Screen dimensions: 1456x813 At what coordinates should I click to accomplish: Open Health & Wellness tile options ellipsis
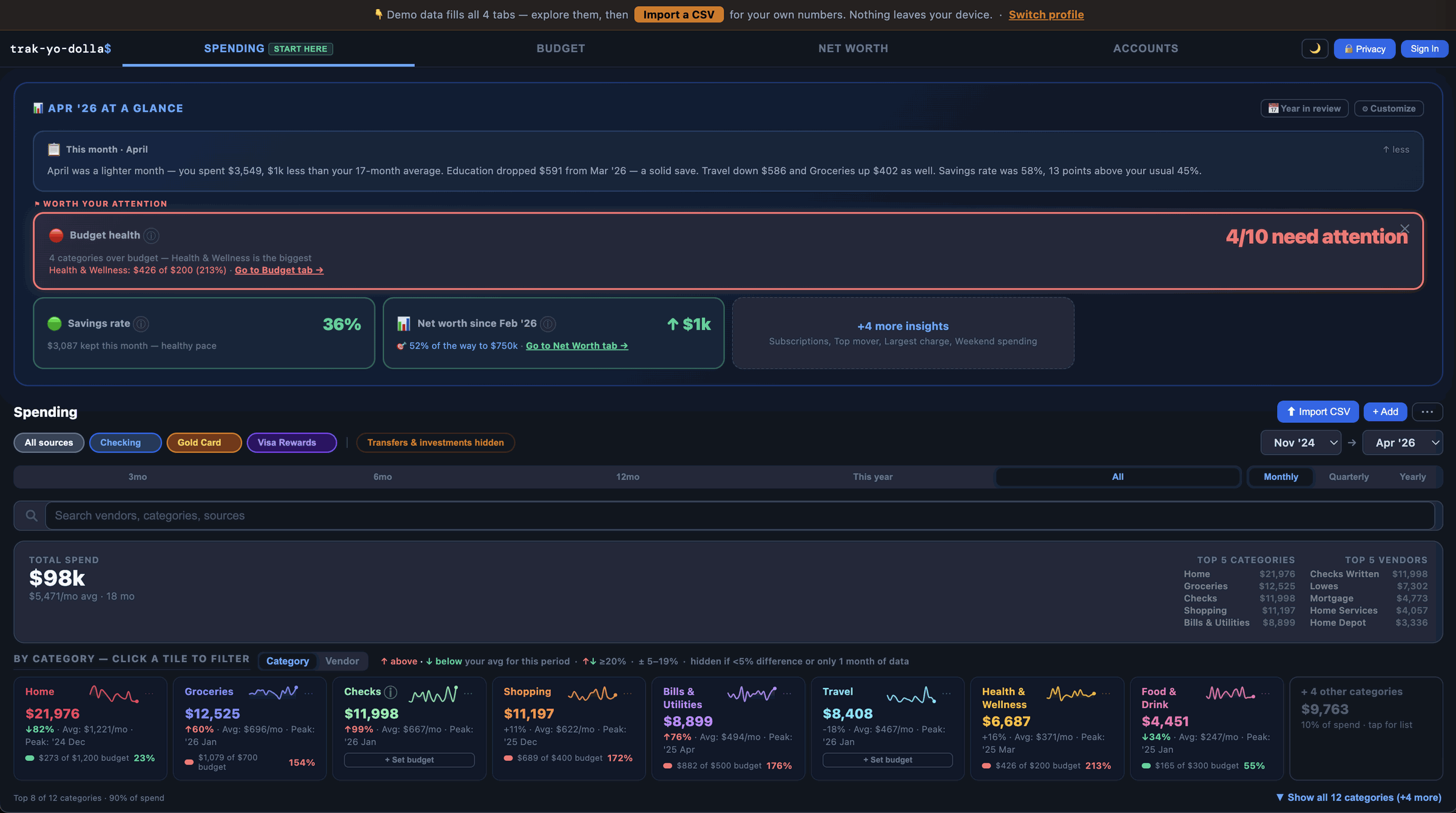1107,693
